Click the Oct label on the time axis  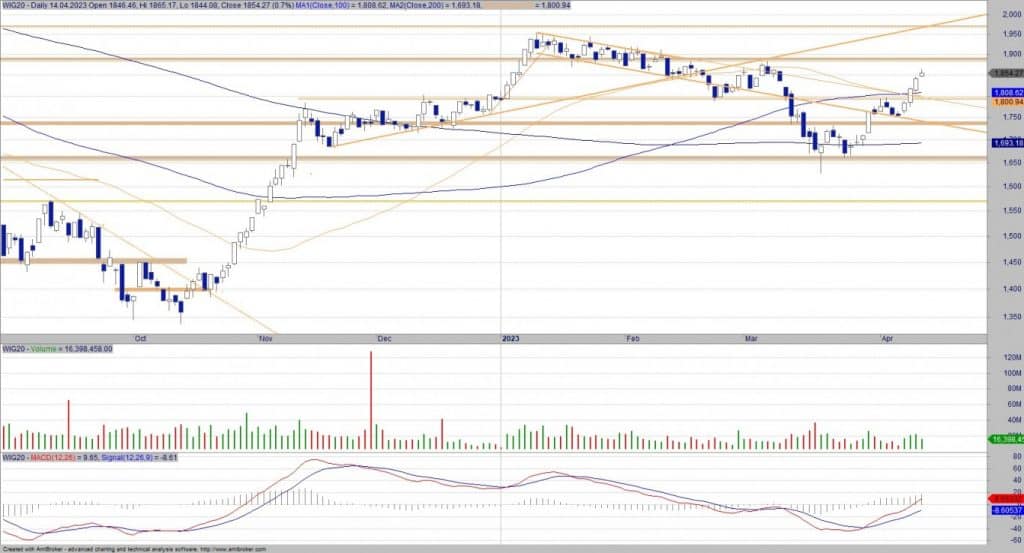point(140,340)
